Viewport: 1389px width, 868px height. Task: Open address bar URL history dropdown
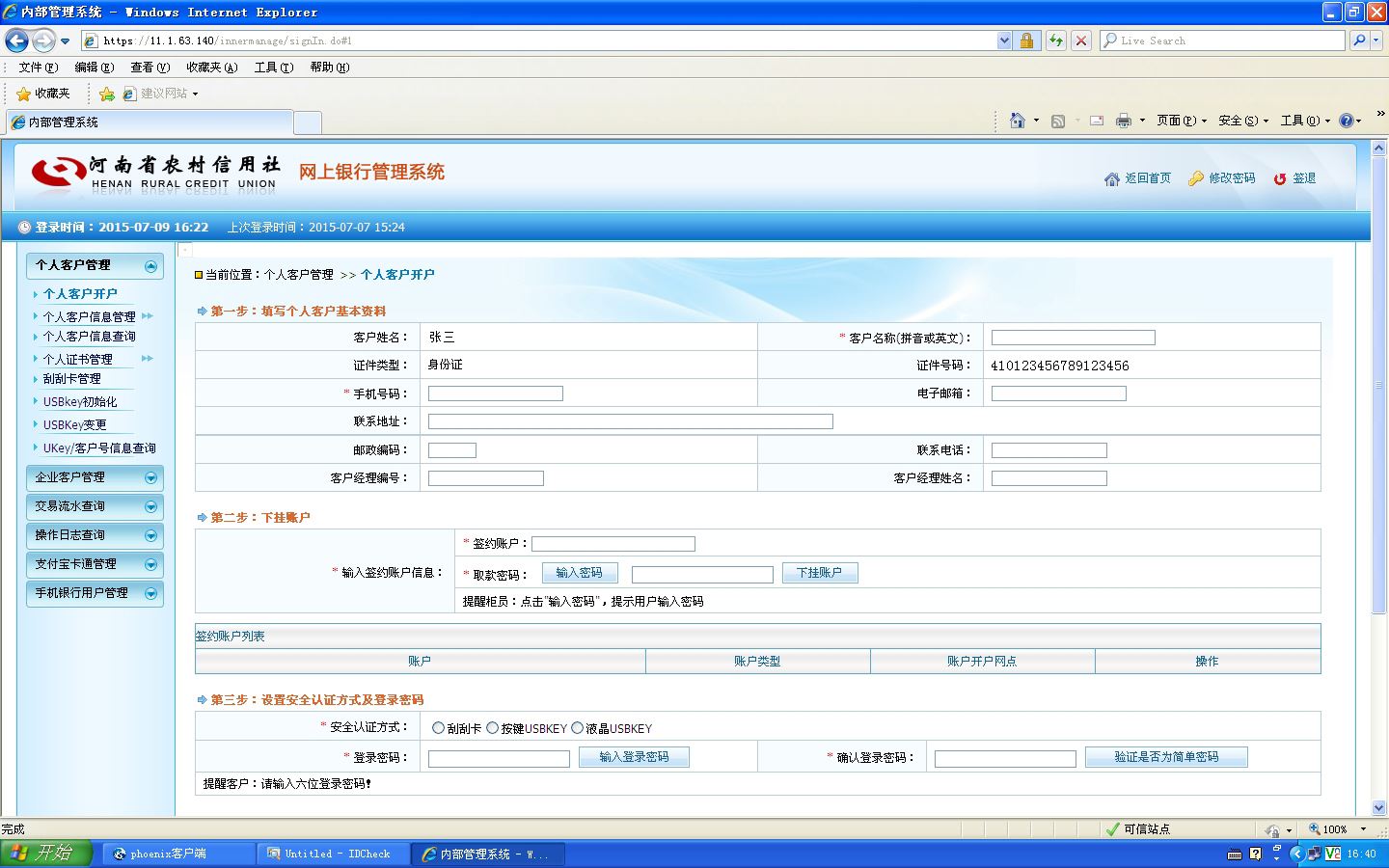click(x=1004, y=41)
